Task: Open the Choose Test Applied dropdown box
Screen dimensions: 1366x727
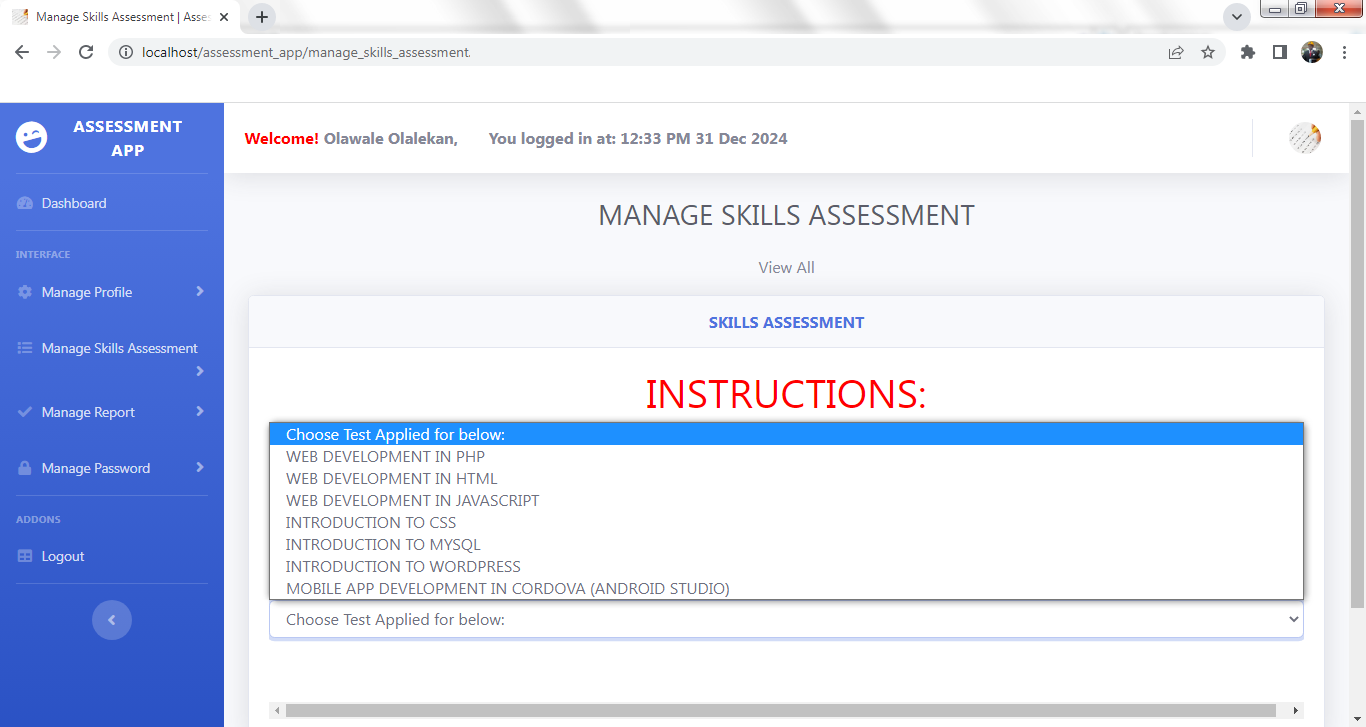Action: (786, 620)
